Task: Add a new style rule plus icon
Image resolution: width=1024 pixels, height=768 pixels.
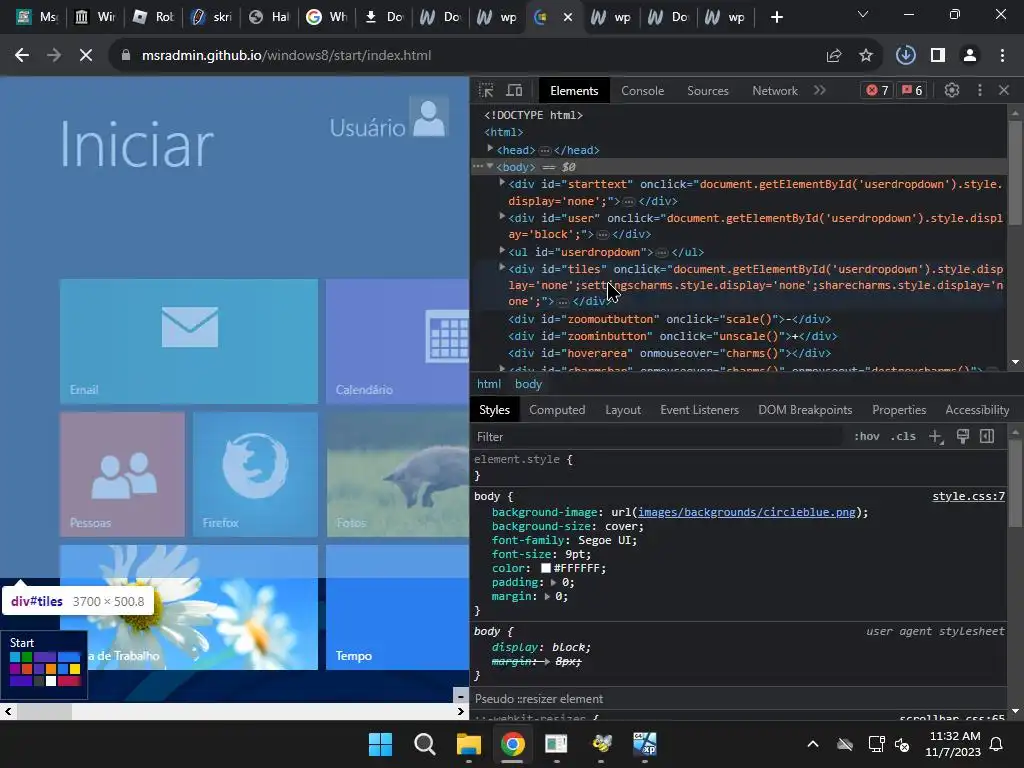Action: (936, 437)
